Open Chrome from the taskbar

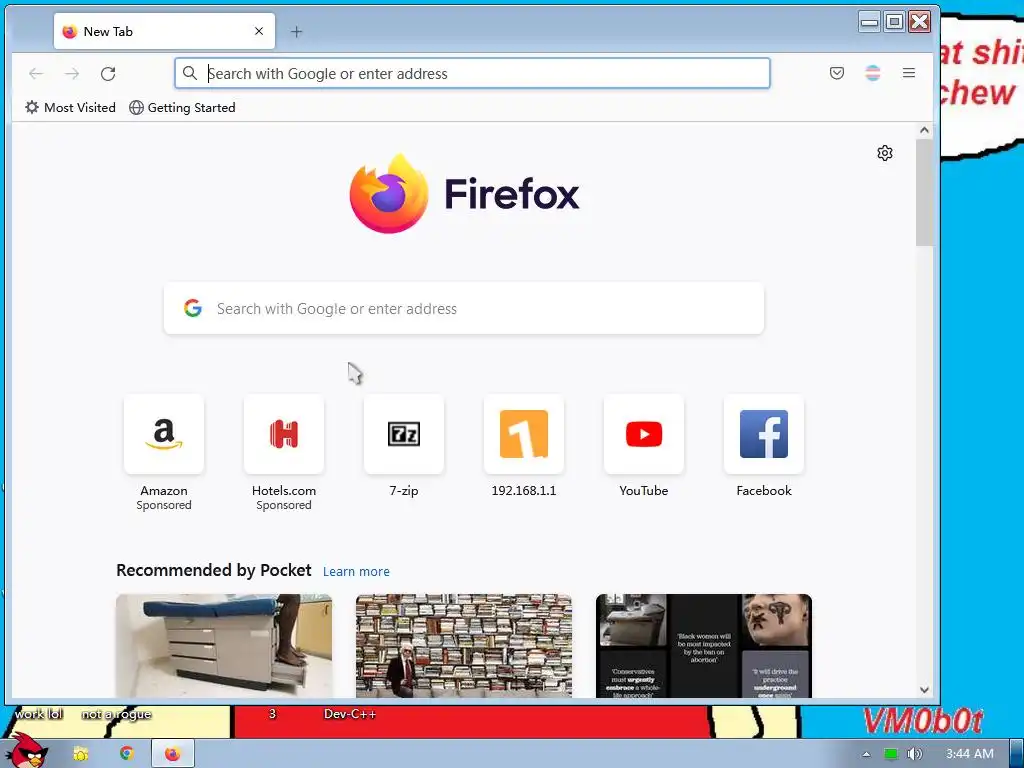[x=127, y=754]
